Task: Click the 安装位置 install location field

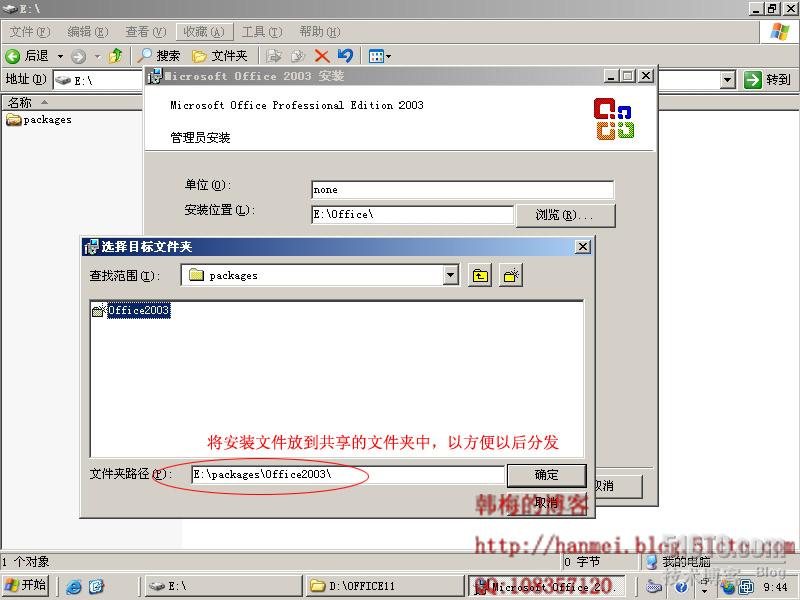Action: pos(412,214)
